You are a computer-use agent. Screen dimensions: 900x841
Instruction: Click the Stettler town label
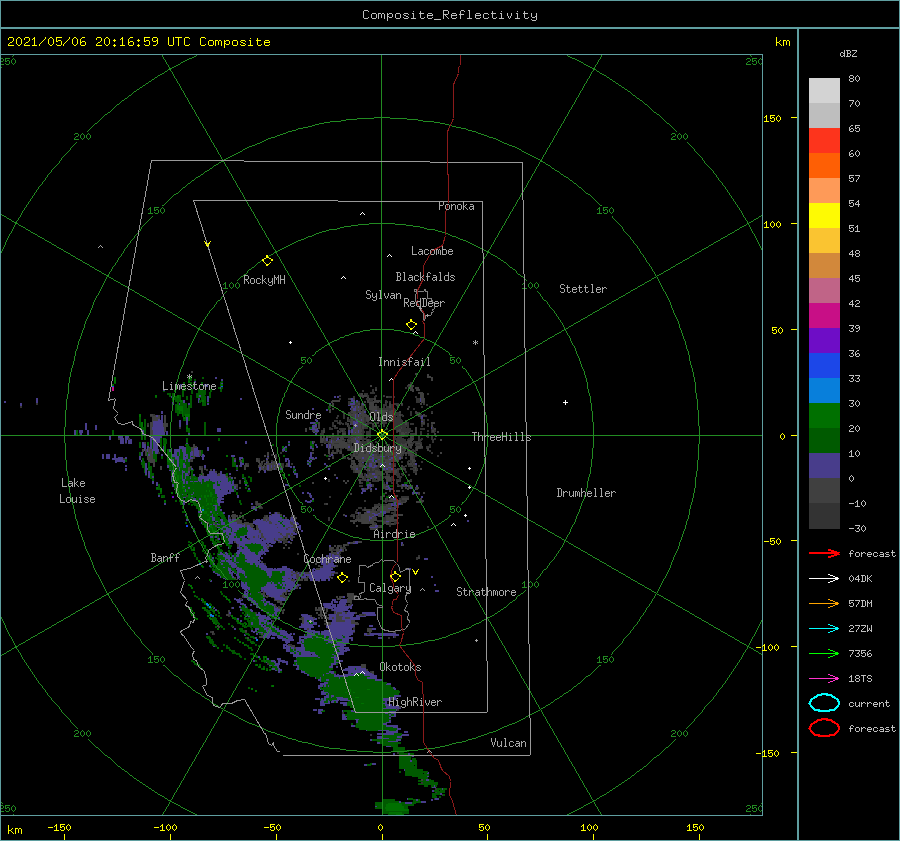[x=583, y=289]
